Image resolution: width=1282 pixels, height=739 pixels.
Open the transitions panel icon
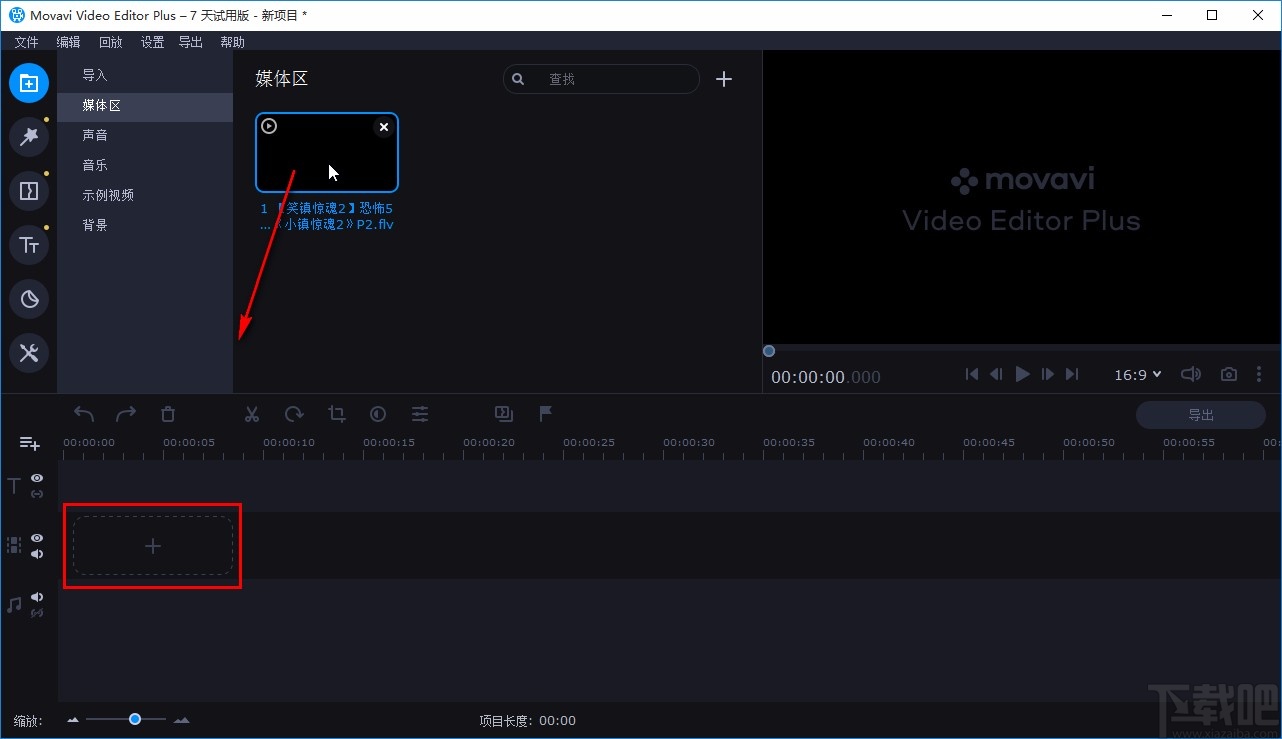pyautogui.click(x=29, y=191)
